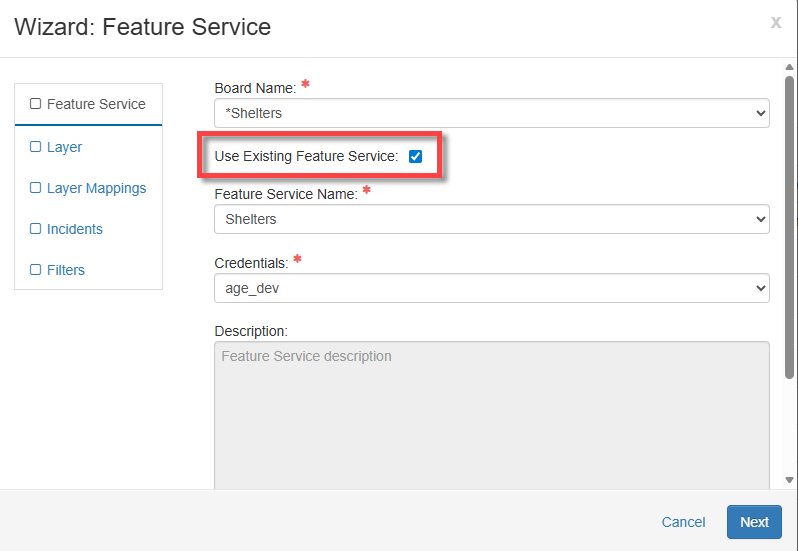This screenshot has height=551, width=798.
Task: Click the square icon beside Feature Service
Action: (36, 104)
